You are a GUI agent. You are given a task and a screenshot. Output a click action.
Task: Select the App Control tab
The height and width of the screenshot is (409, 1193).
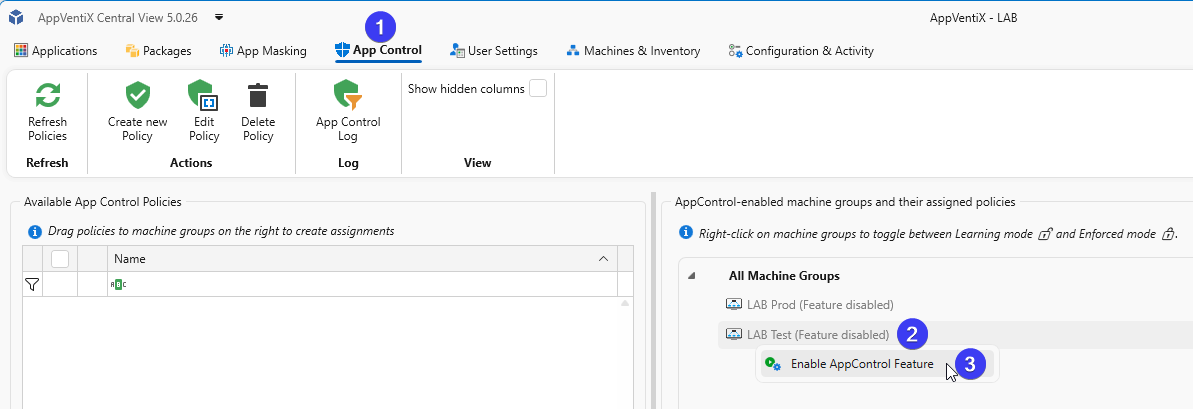tap(378, 51)
